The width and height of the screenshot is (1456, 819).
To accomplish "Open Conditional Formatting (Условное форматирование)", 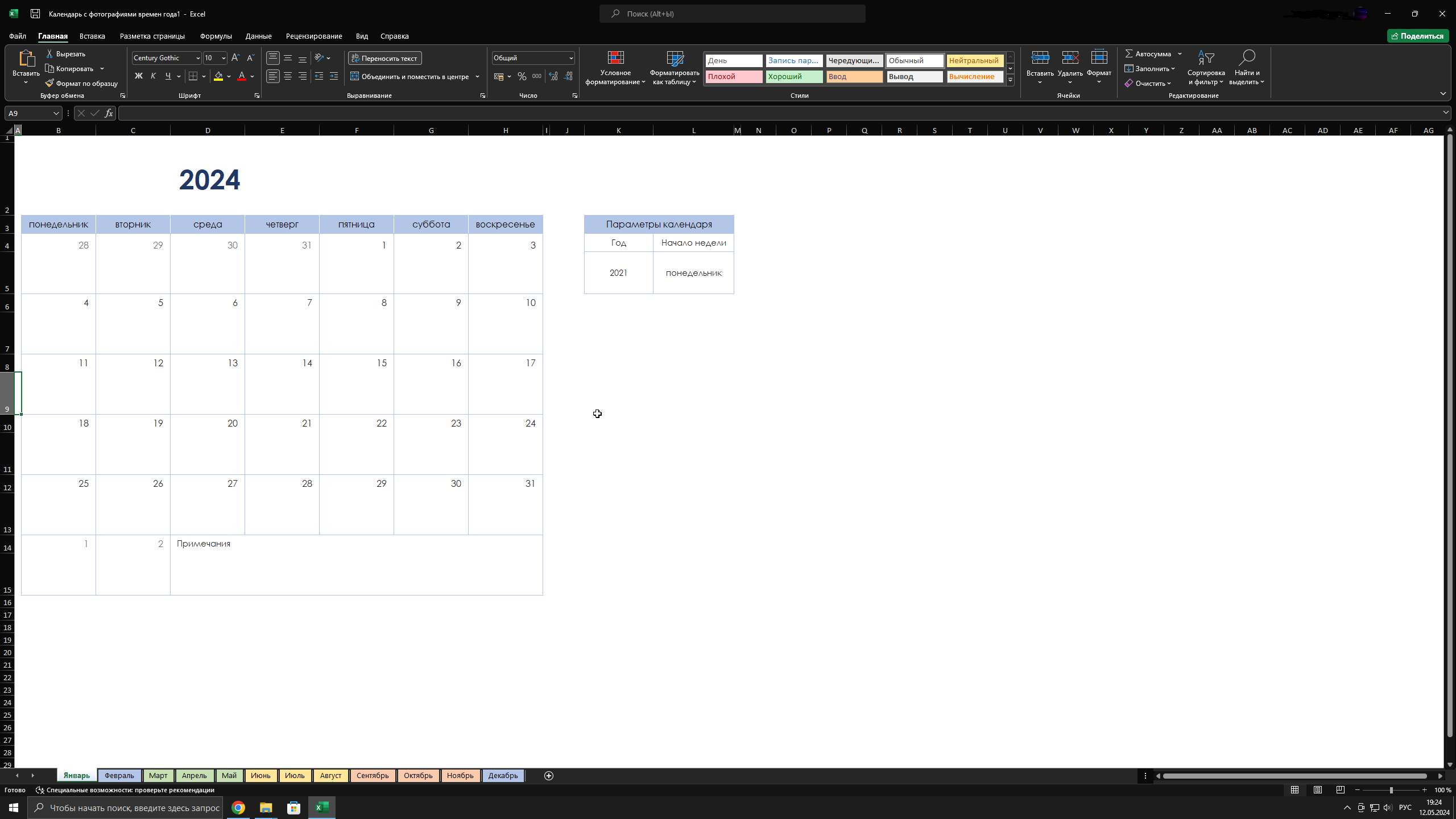I will point(615,68).
